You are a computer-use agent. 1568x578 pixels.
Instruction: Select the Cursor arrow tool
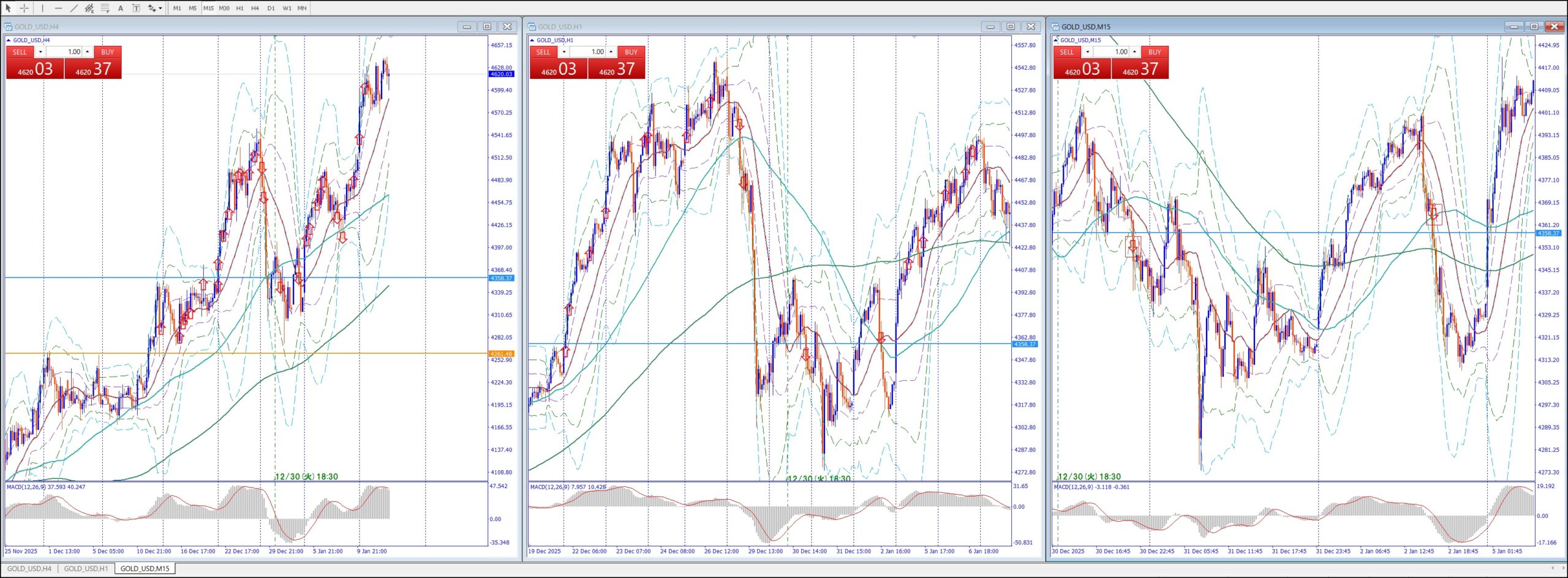9,8
